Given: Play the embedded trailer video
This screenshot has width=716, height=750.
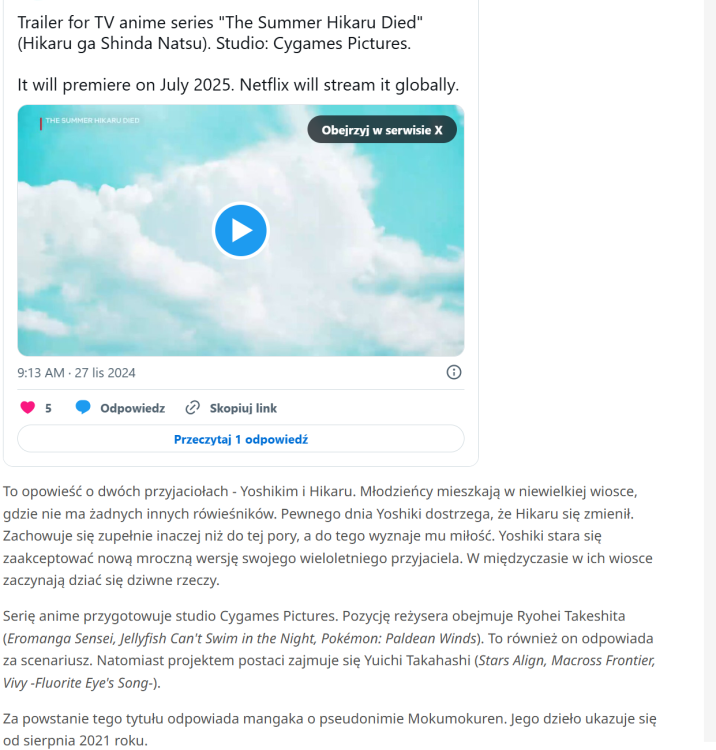Looking at the screenshot, I should pyautogui.click(x=241, y=230).
